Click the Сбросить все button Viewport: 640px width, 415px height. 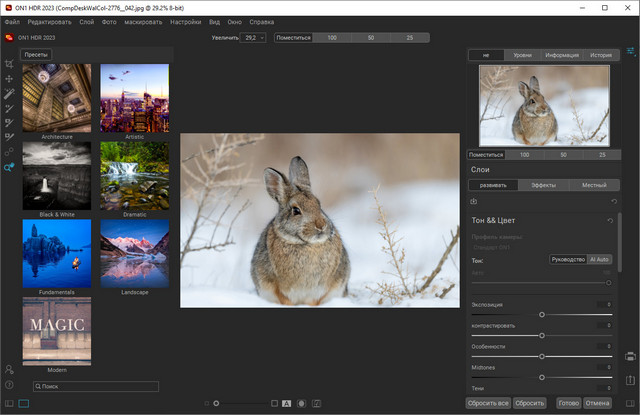coord(487,403)
